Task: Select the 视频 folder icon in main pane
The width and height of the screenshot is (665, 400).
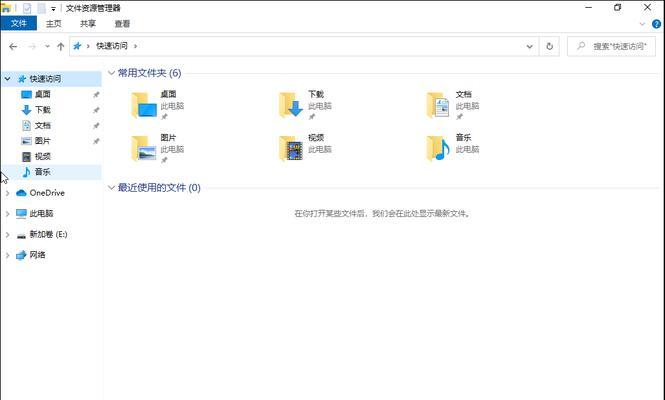Action: (291, 148)
